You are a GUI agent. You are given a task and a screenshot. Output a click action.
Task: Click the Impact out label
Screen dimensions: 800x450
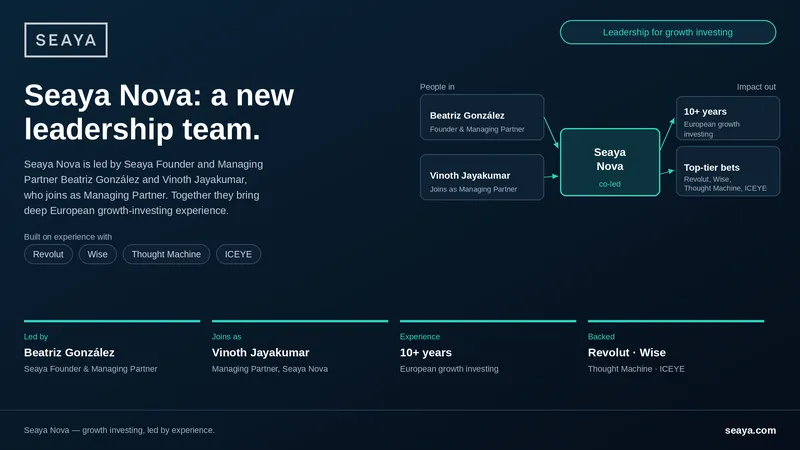[x=756, y=87]
